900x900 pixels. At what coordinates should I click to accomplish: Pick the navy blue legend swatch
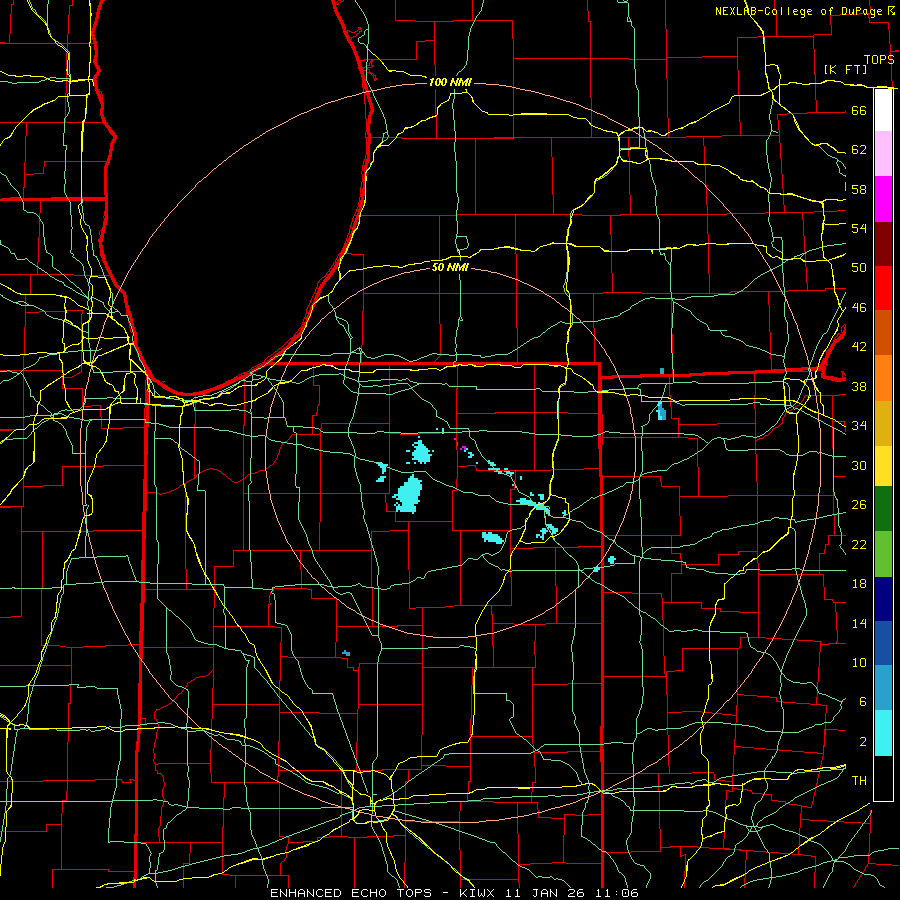(883, 599)
